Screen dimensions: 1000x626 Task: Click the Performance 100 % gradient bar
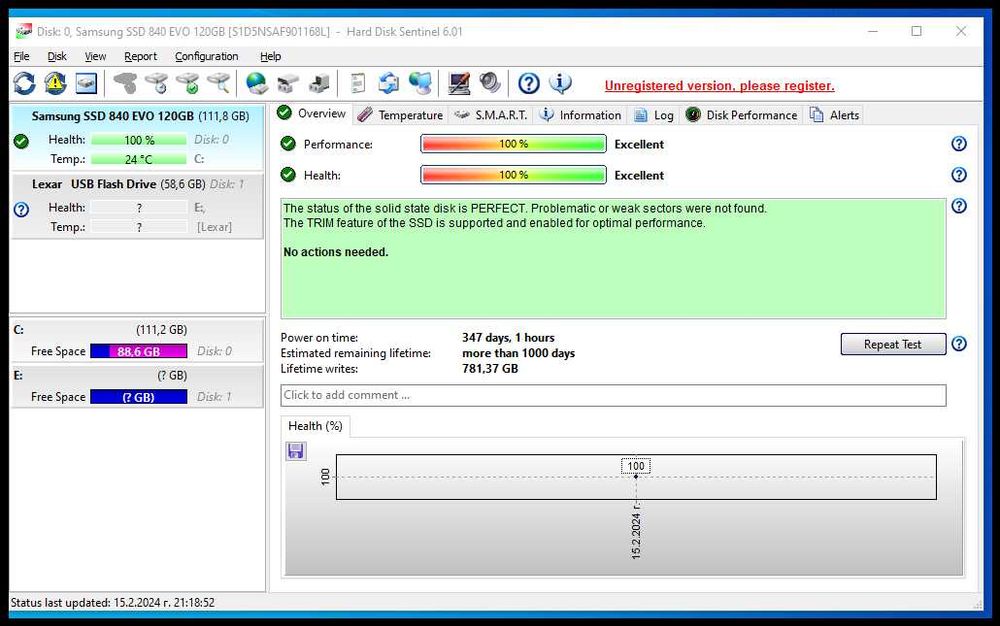pyautogui.click(x=513, y=144)
